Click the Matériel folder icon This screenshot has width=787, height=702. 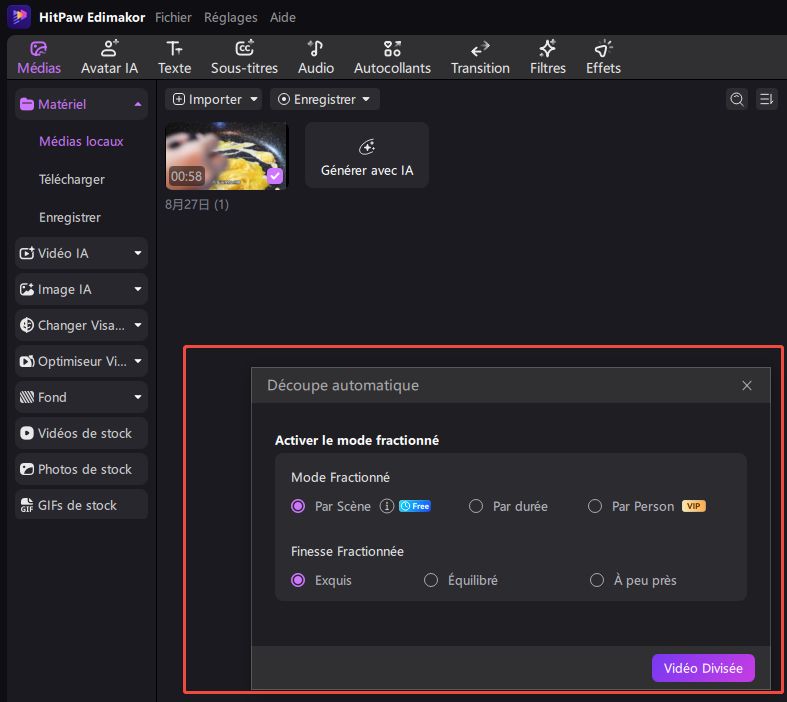click(x=26, y=104)
